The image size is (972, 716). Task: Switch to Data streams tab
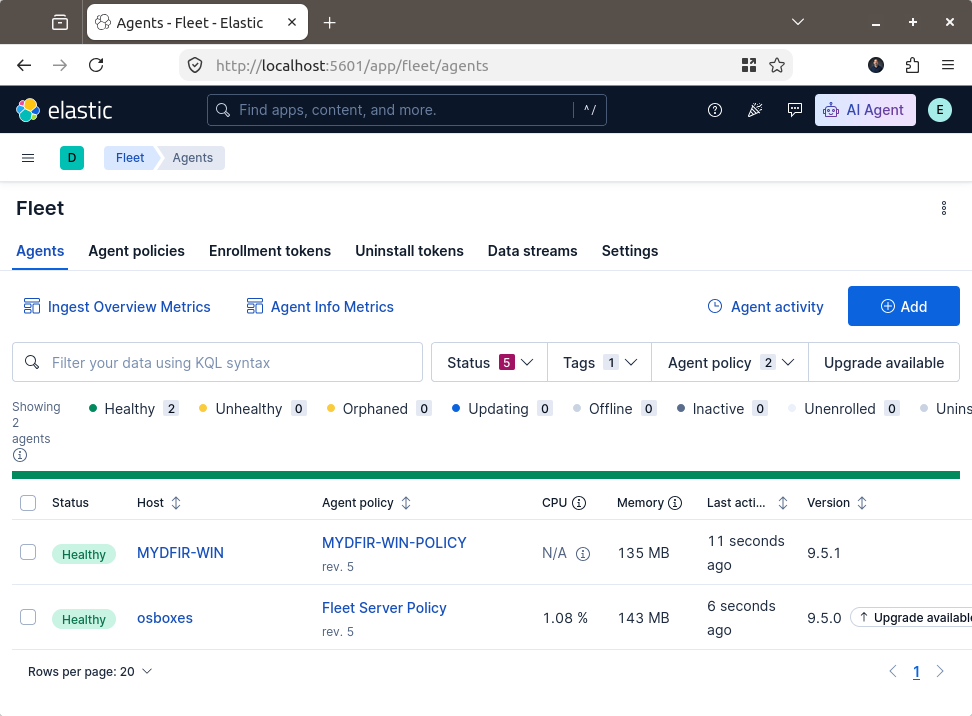coord(532,251)
